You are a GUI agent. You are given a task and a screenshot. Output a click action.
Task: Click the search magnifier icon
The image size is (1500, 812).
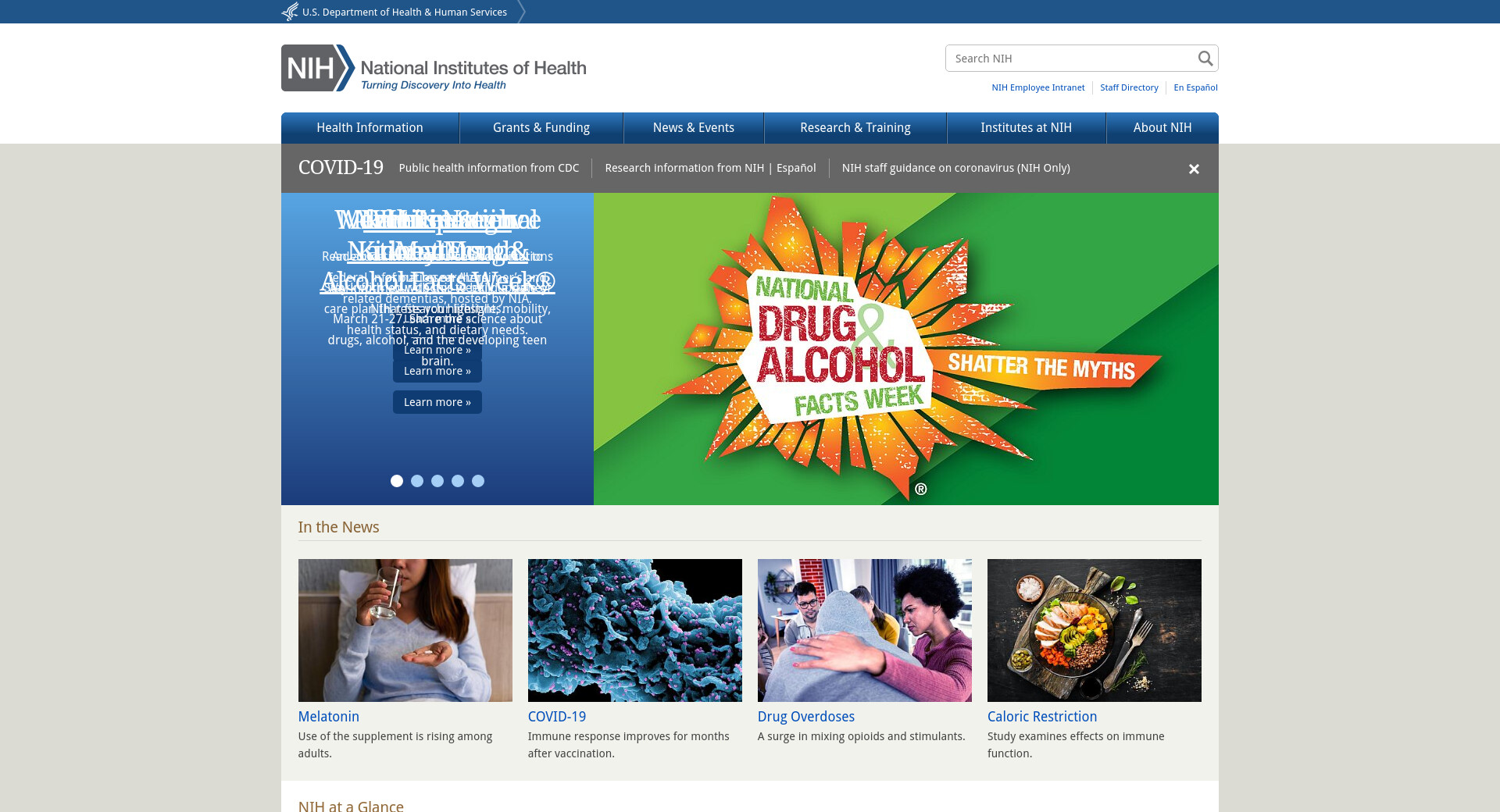coord(1205,59)
